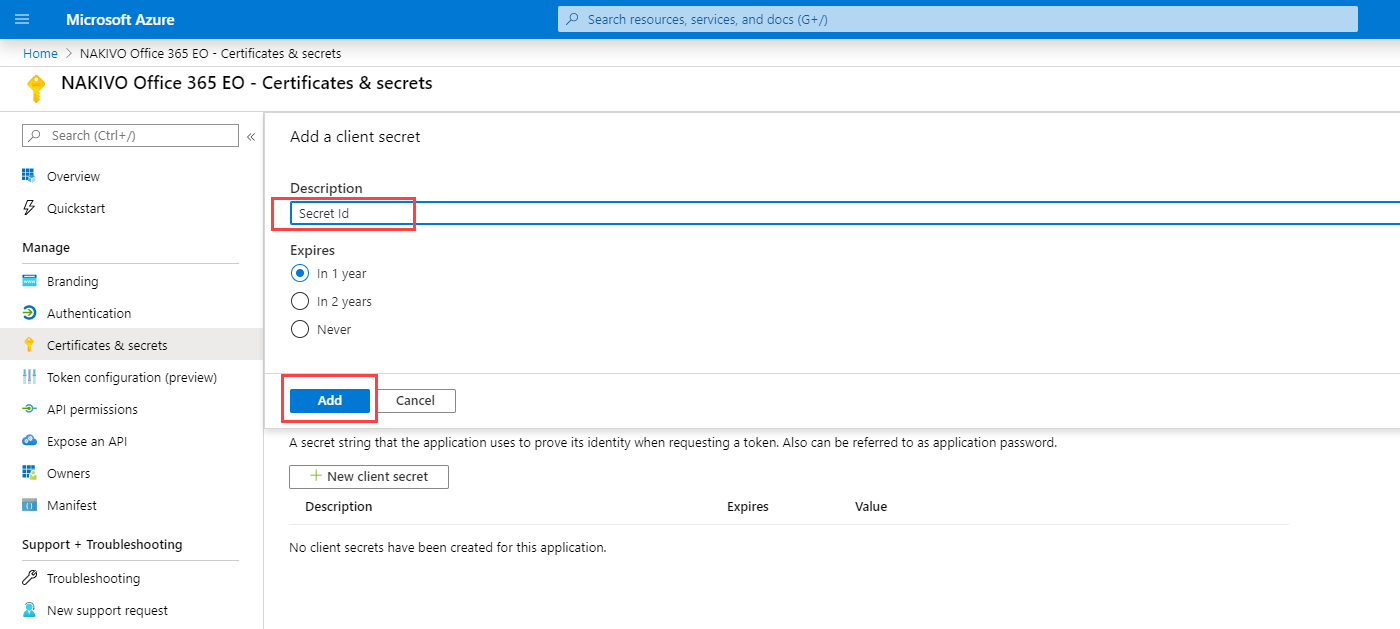Click the Cancel button
The image size is (1400, 629).
tap(415, 400)
